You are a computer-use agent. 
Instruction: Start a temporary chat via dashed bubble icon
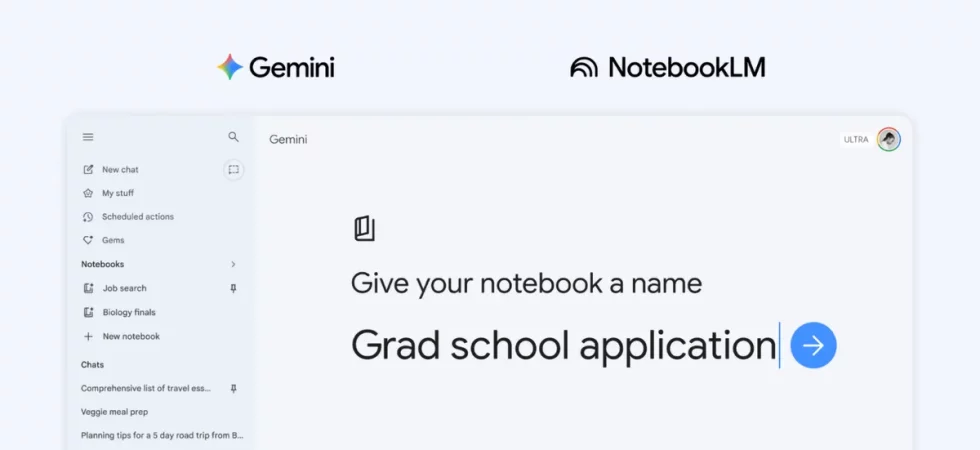233,170
